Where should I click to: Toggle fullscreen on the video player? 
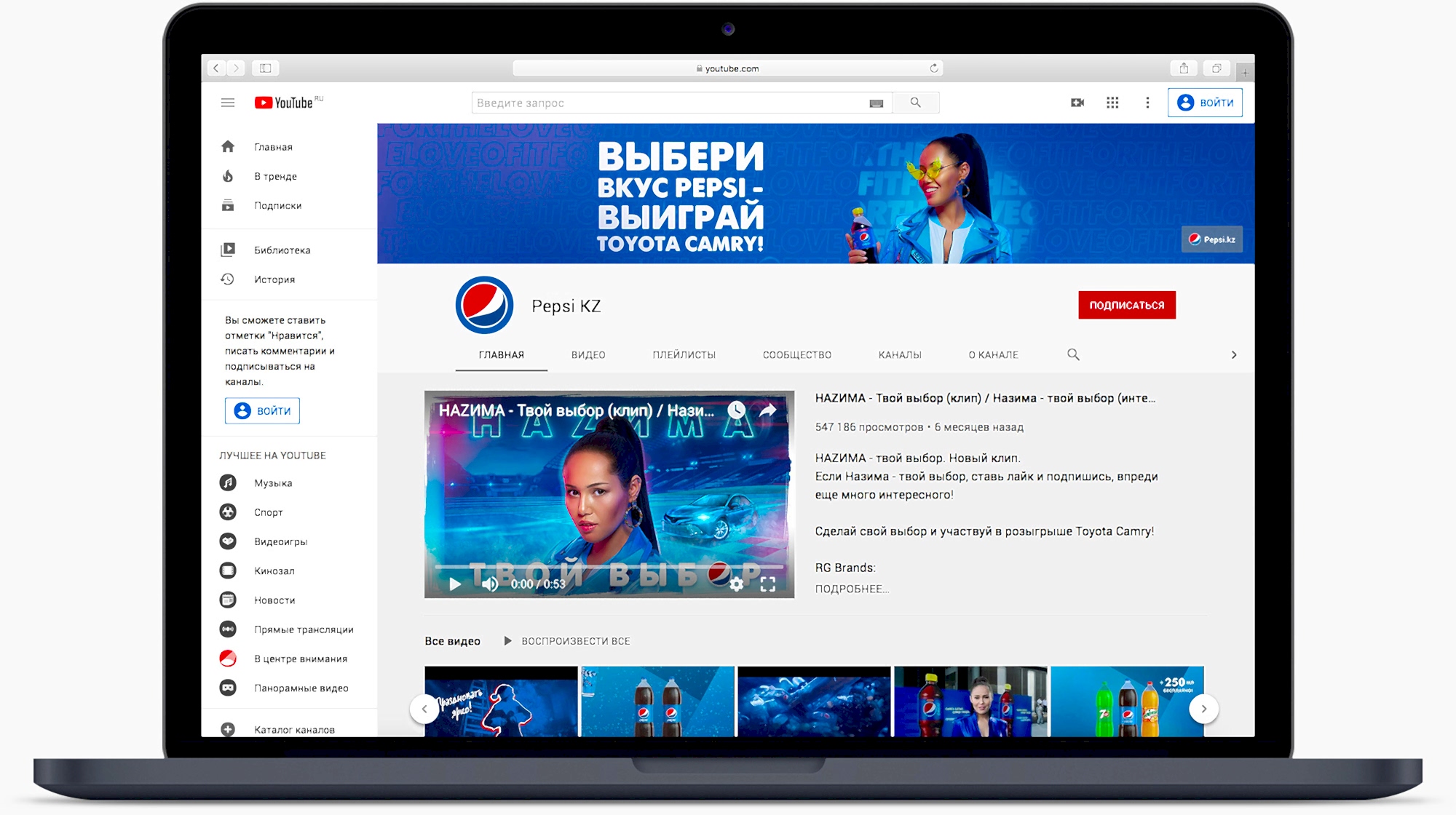pos(768,584)
